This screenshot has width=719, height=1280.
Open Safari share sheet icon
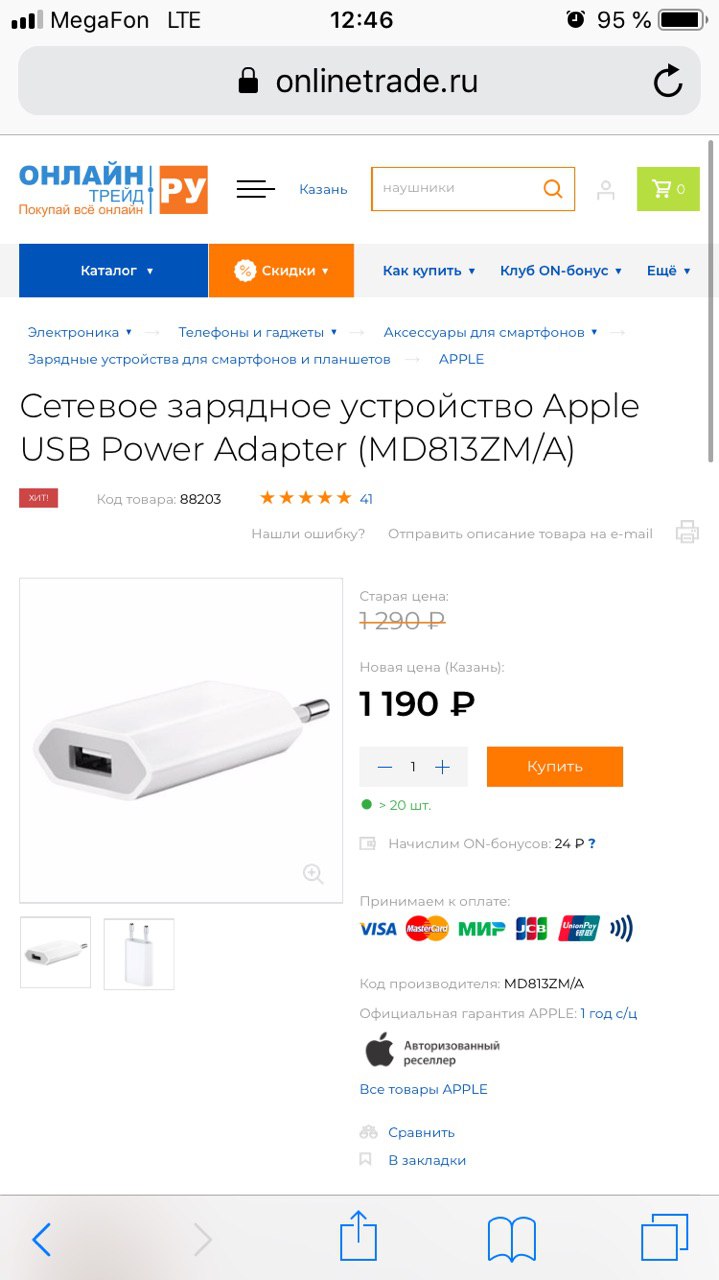(358, 1236)
